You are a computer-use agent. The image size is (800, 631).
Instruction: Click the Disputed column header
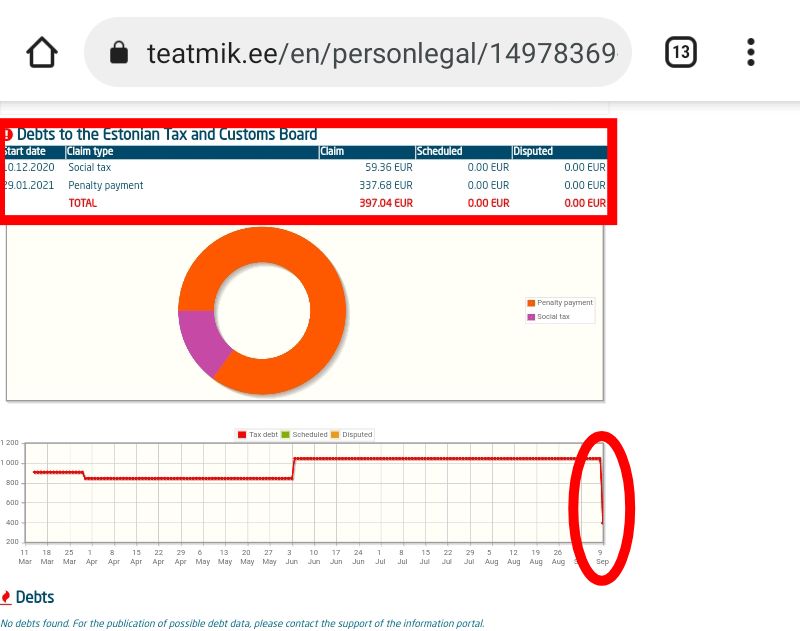click(x=560, y=152)
